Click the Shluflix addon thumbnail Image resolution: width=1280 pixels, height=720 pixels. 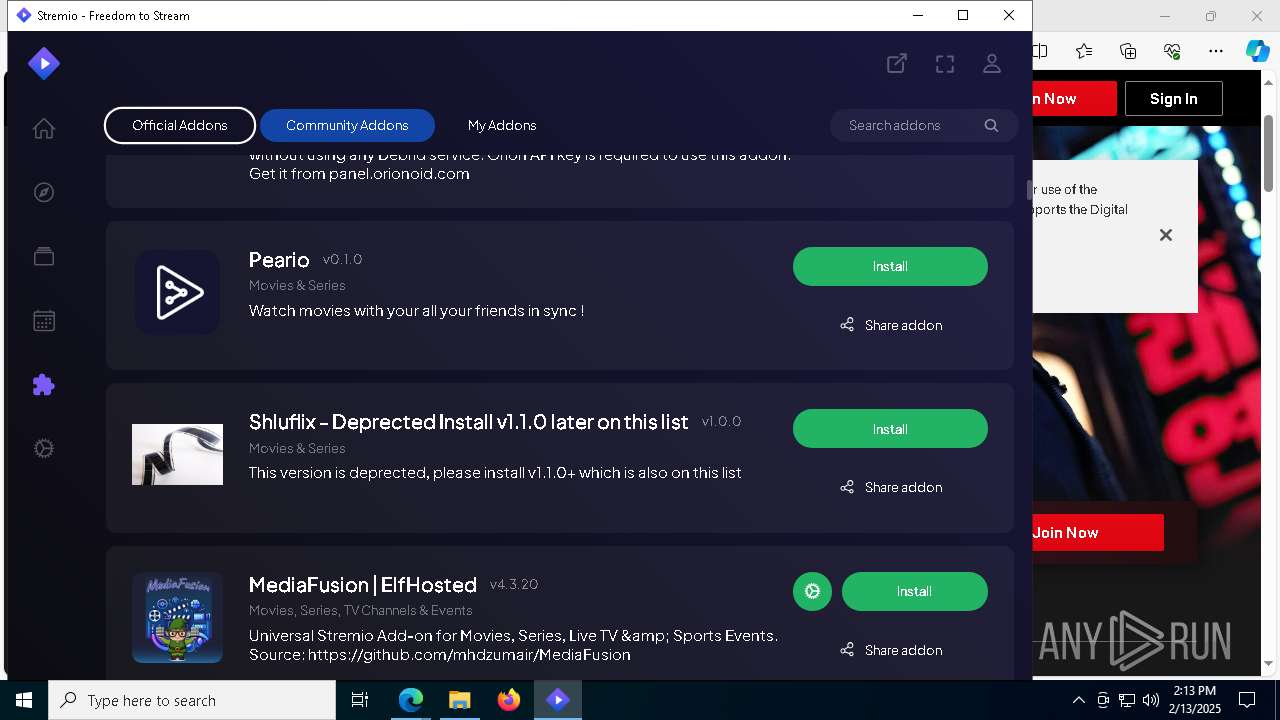tap(177, 454)
